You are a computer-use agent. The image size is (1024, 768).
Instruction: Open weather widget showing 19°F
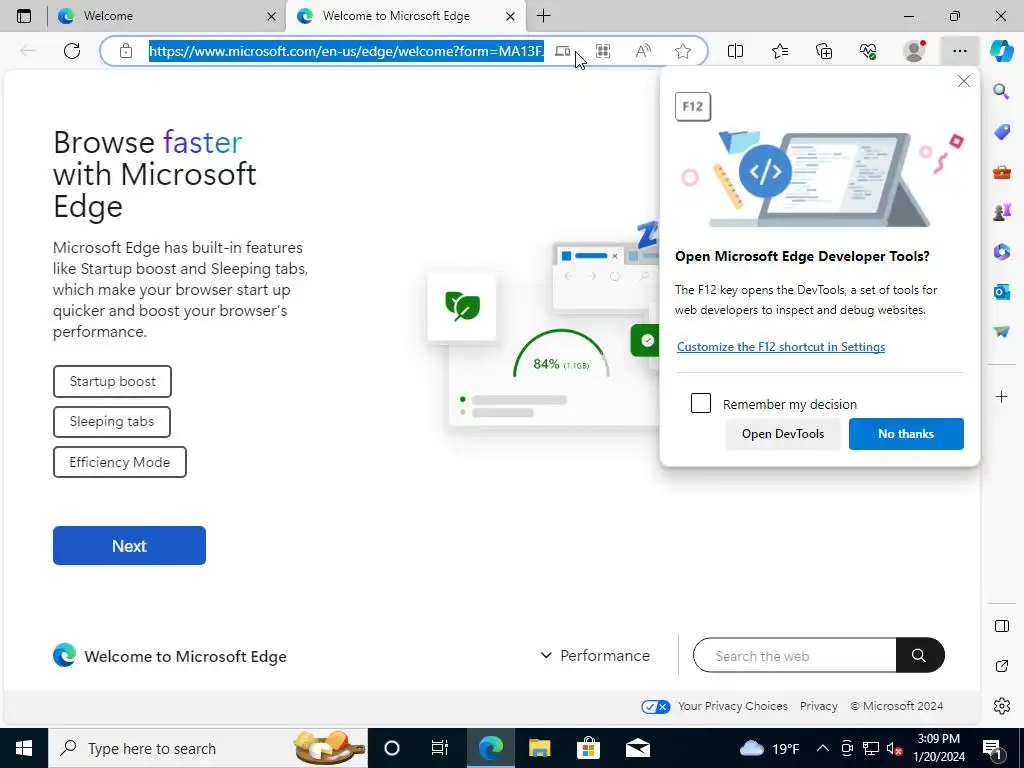coord(769,748)
